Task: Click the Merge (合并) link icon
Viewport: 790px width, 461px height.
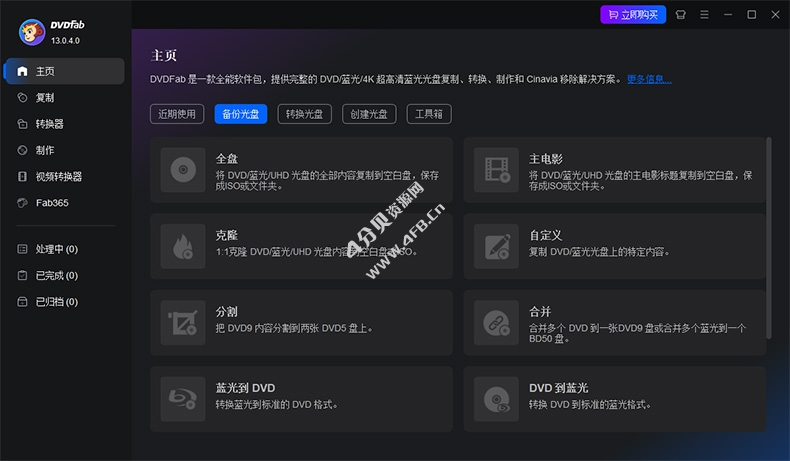Action: [x=496, y=323]
